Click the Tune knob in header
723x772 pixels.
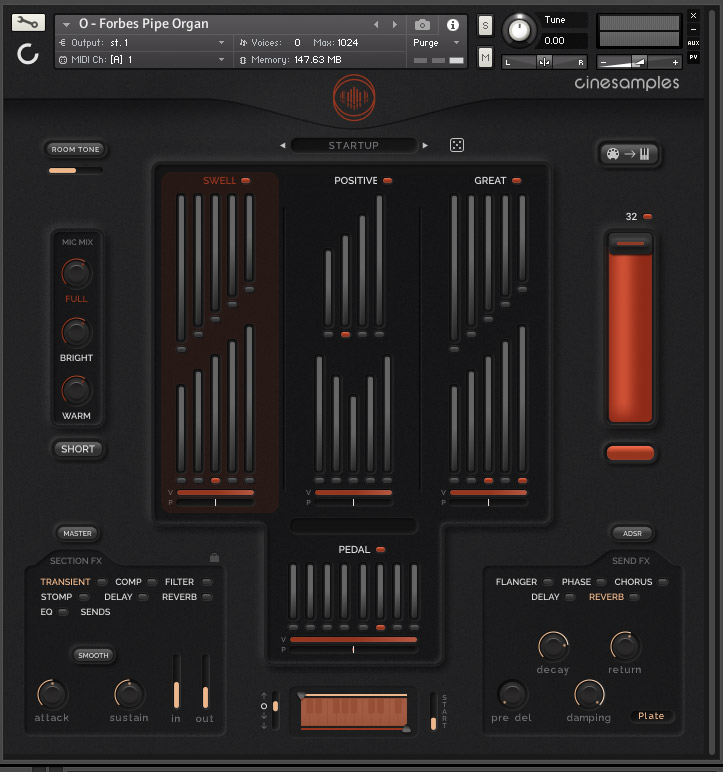pyautogui.click(x=519, y=31)
